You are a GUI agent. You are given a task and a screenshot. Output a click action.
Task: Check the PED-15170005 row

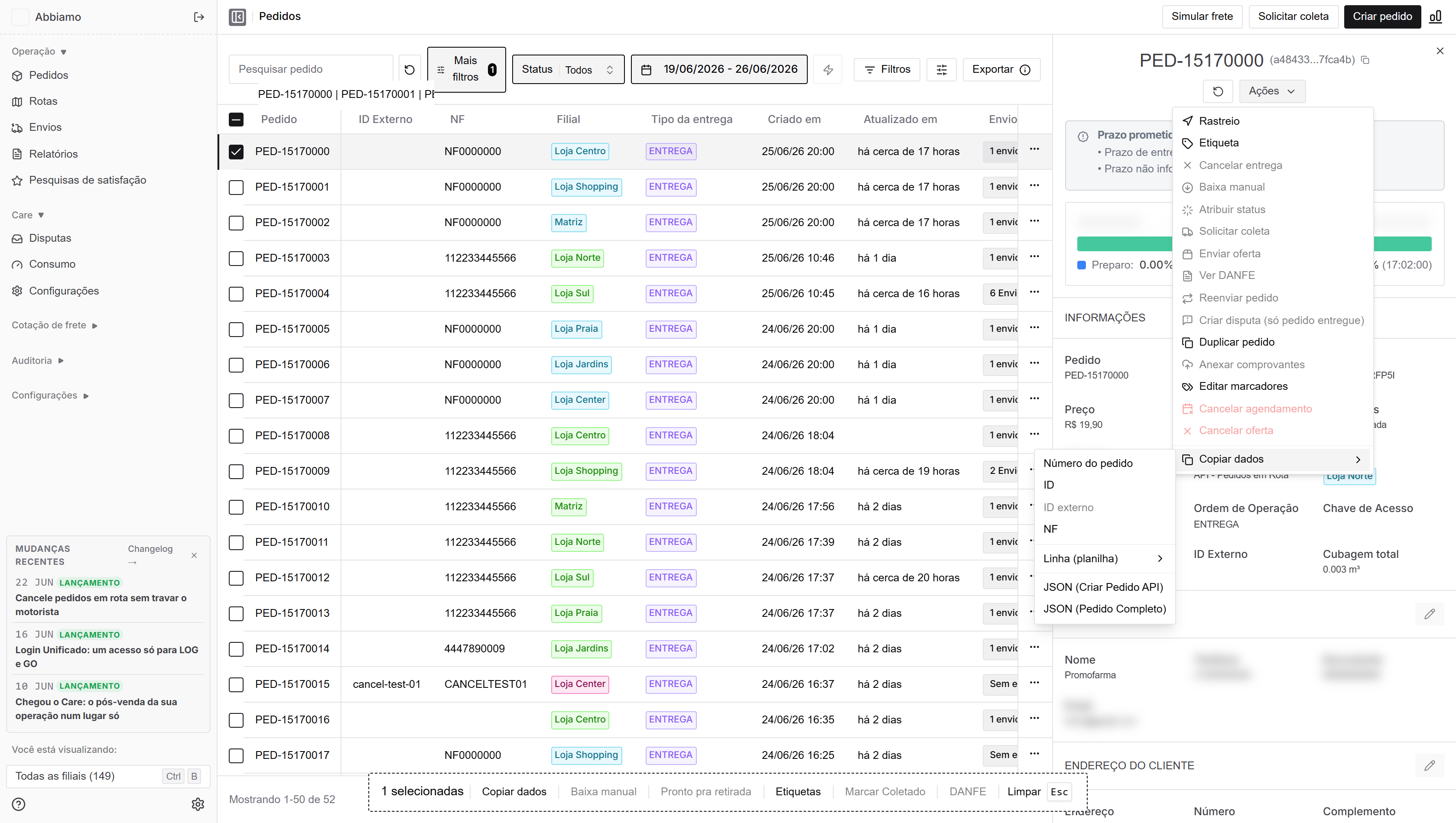tap(236, 329)
